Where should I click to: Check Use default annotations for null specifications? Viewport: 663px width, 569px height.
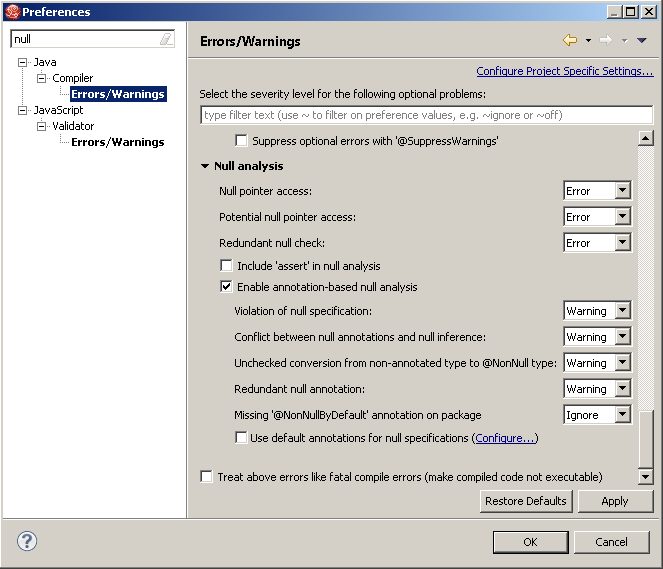point(241,437)
